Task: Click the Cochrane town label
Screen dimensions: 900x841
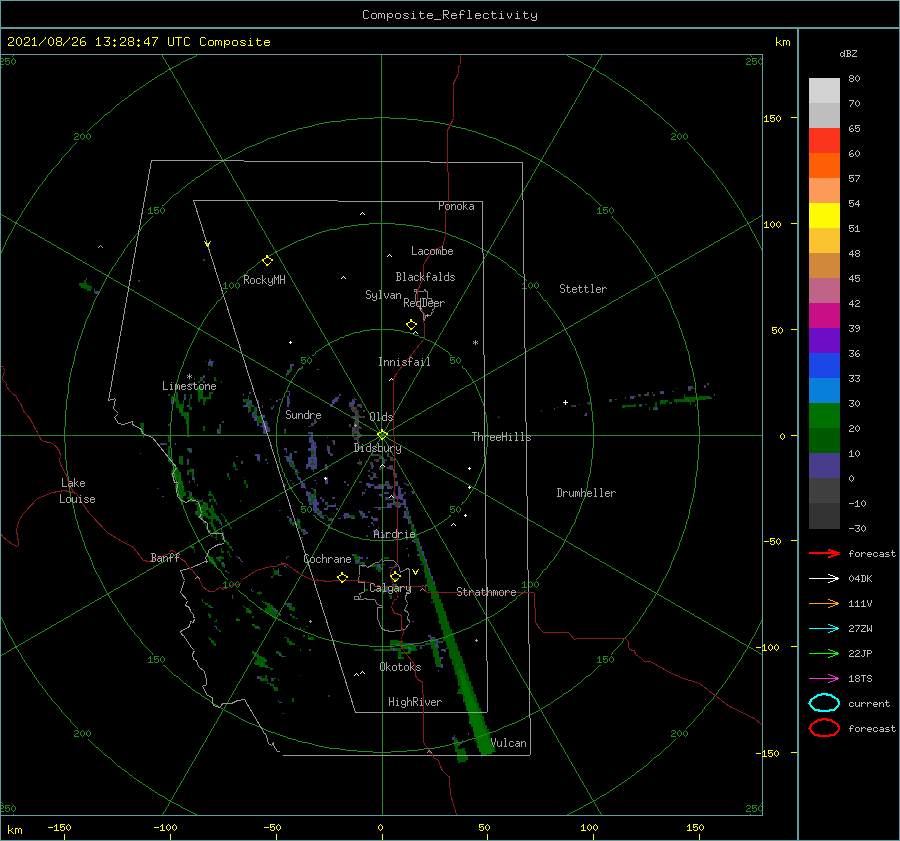Action: click(327, 559)
